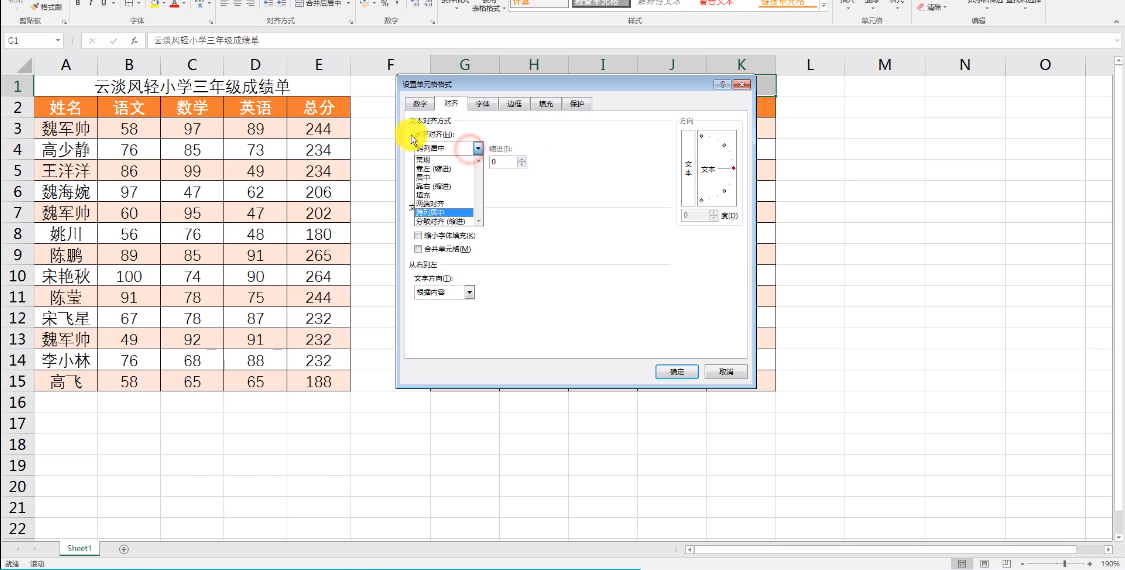This screenshot has height=570, width=1125.
Task: Open the alignment group dialog launcher
Action: (x=351, y=22)
